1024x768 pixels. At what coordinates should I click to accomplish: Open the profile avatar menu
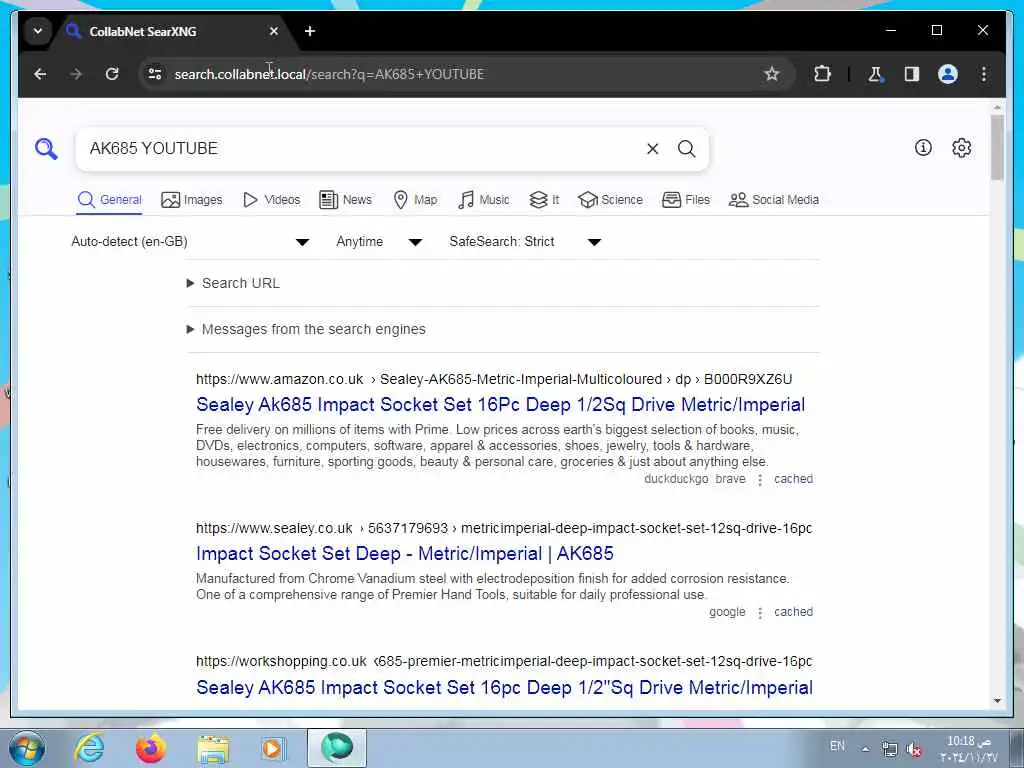[948, 74]
